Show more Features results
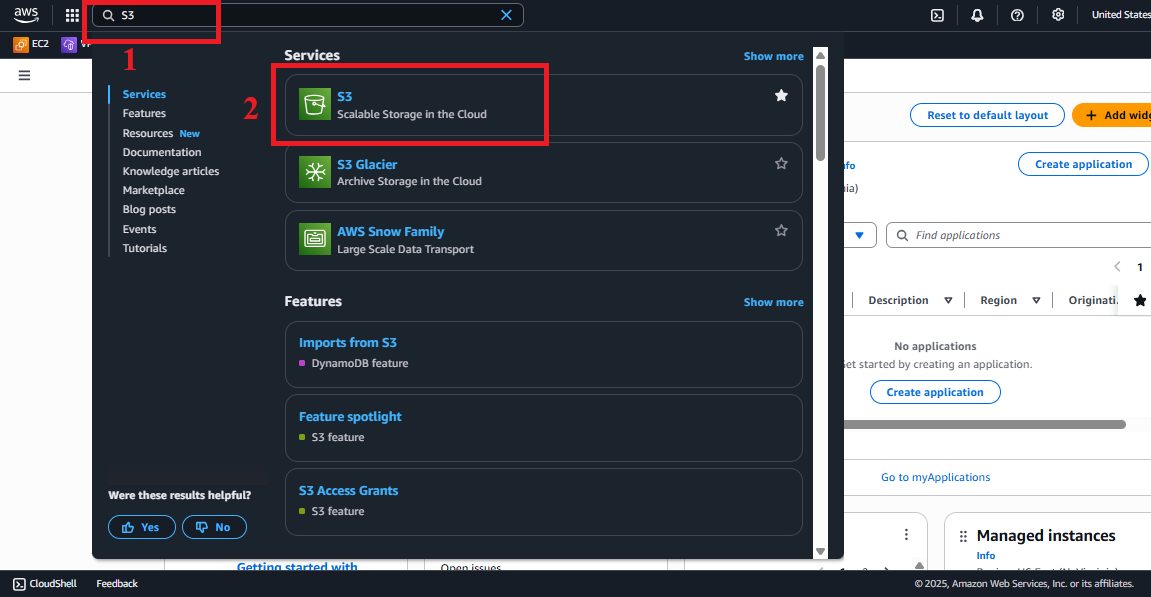This screenshot has height=597, width=1151. point(773,302)
